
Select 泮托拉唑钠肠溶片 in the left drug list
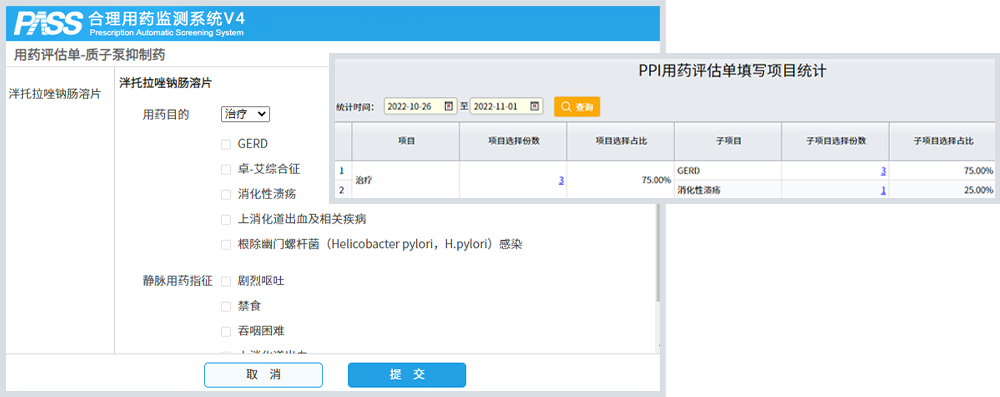(54, 94)
